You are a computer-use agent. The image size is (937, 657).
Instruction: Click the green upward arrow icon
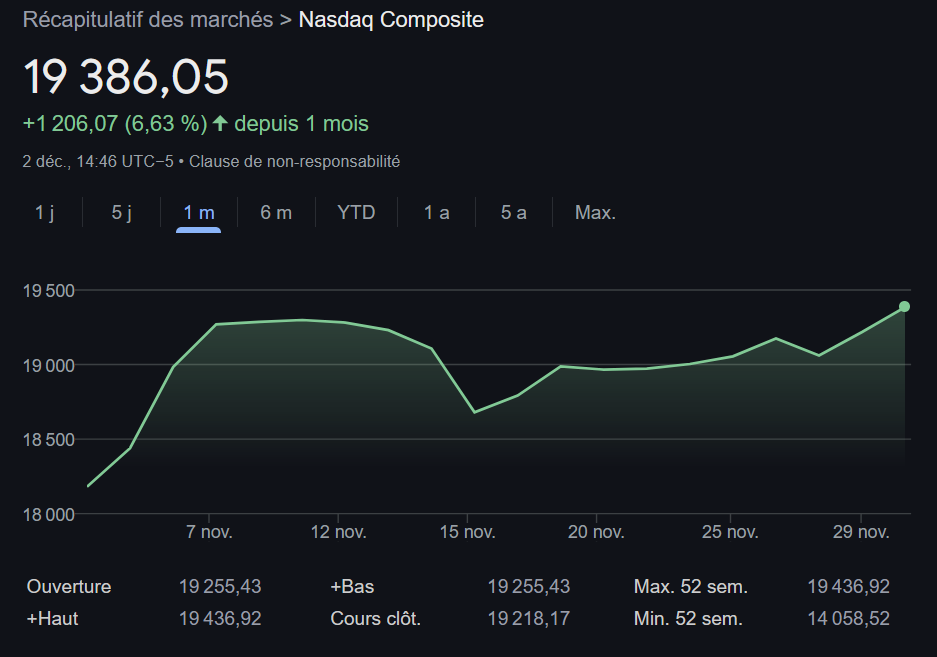(220, 123)
